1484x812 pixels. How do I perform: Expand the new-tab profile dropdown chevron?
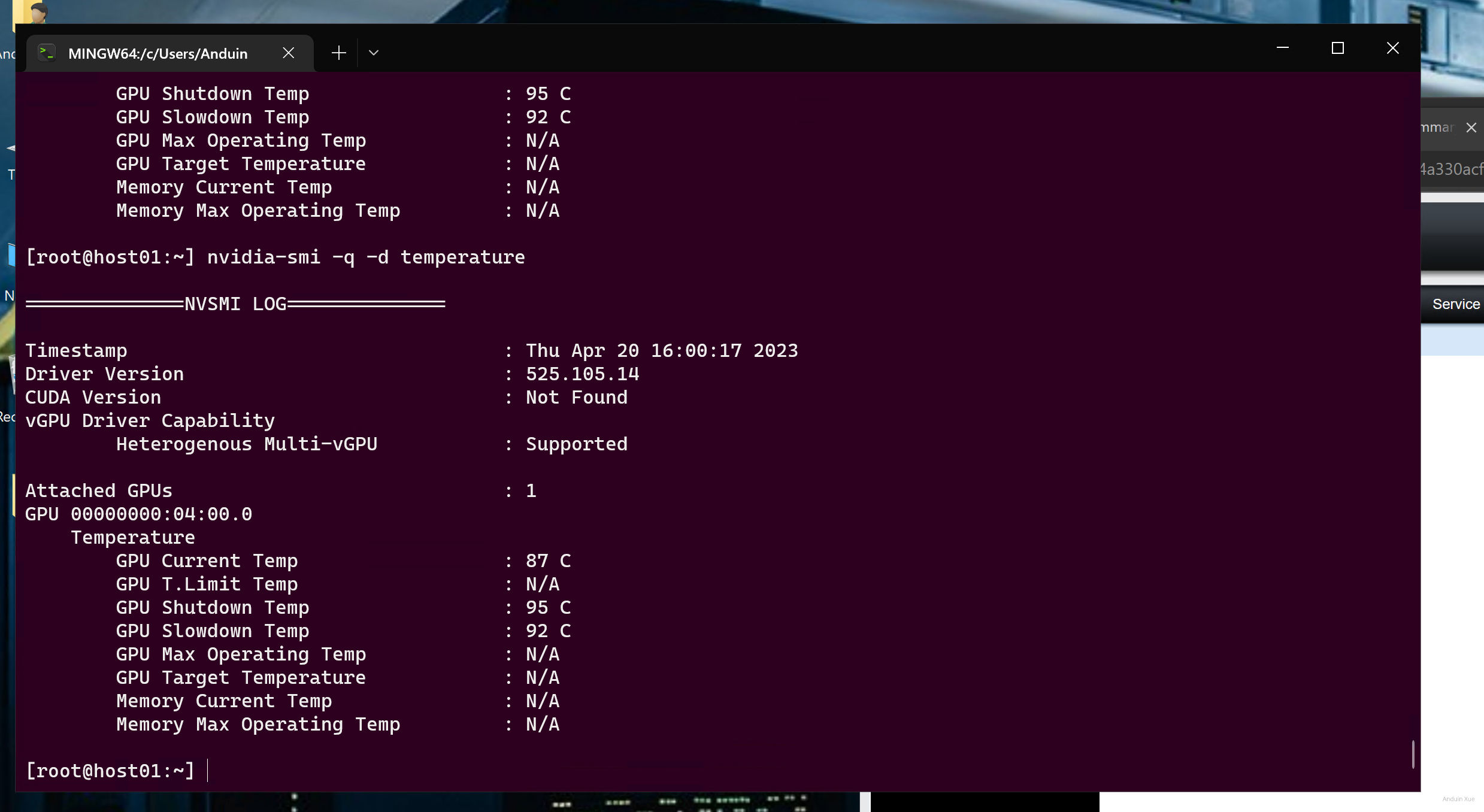pos(374,53)
